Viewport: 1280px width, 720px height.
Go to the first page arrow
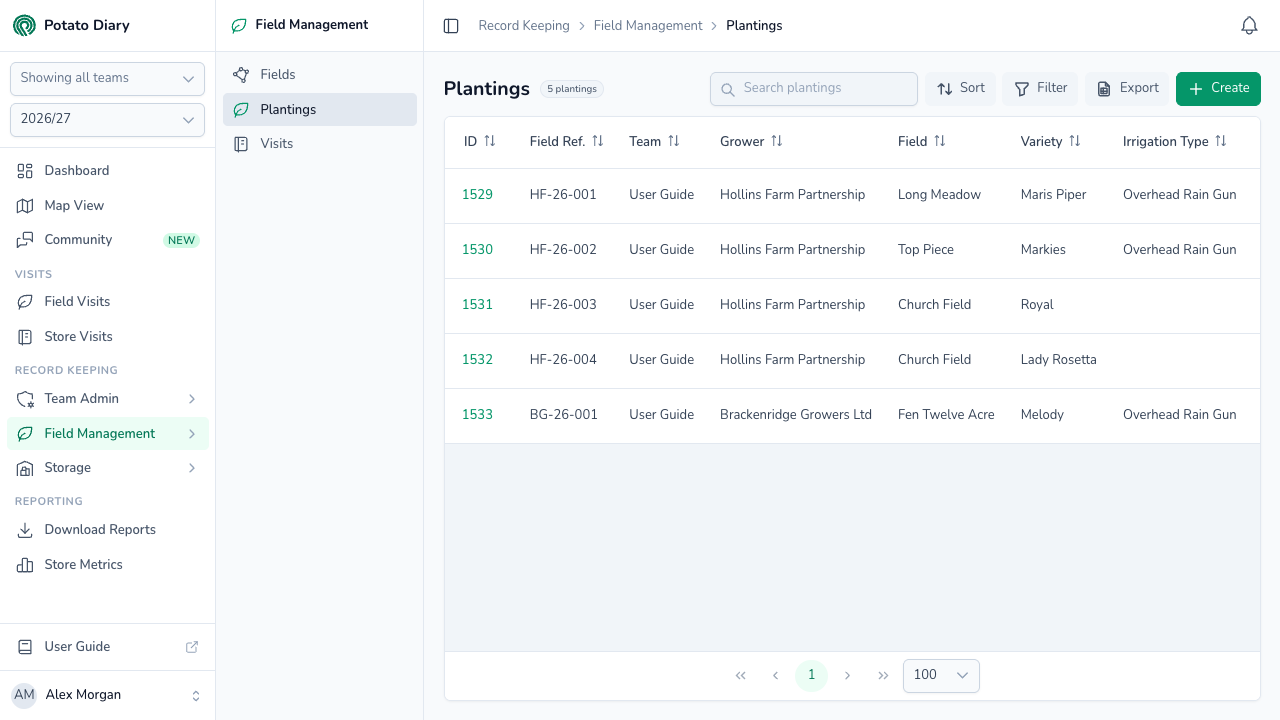741,676
